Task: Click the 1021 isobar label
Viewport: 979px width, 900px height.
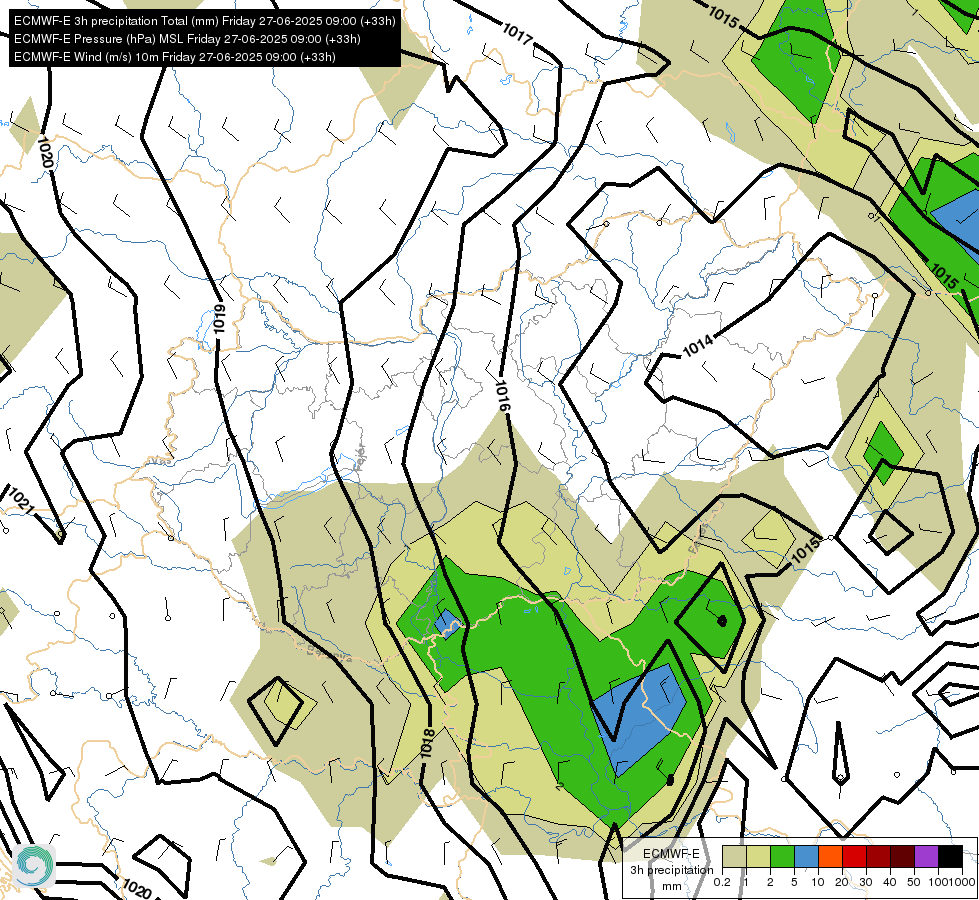Action: 20,499
